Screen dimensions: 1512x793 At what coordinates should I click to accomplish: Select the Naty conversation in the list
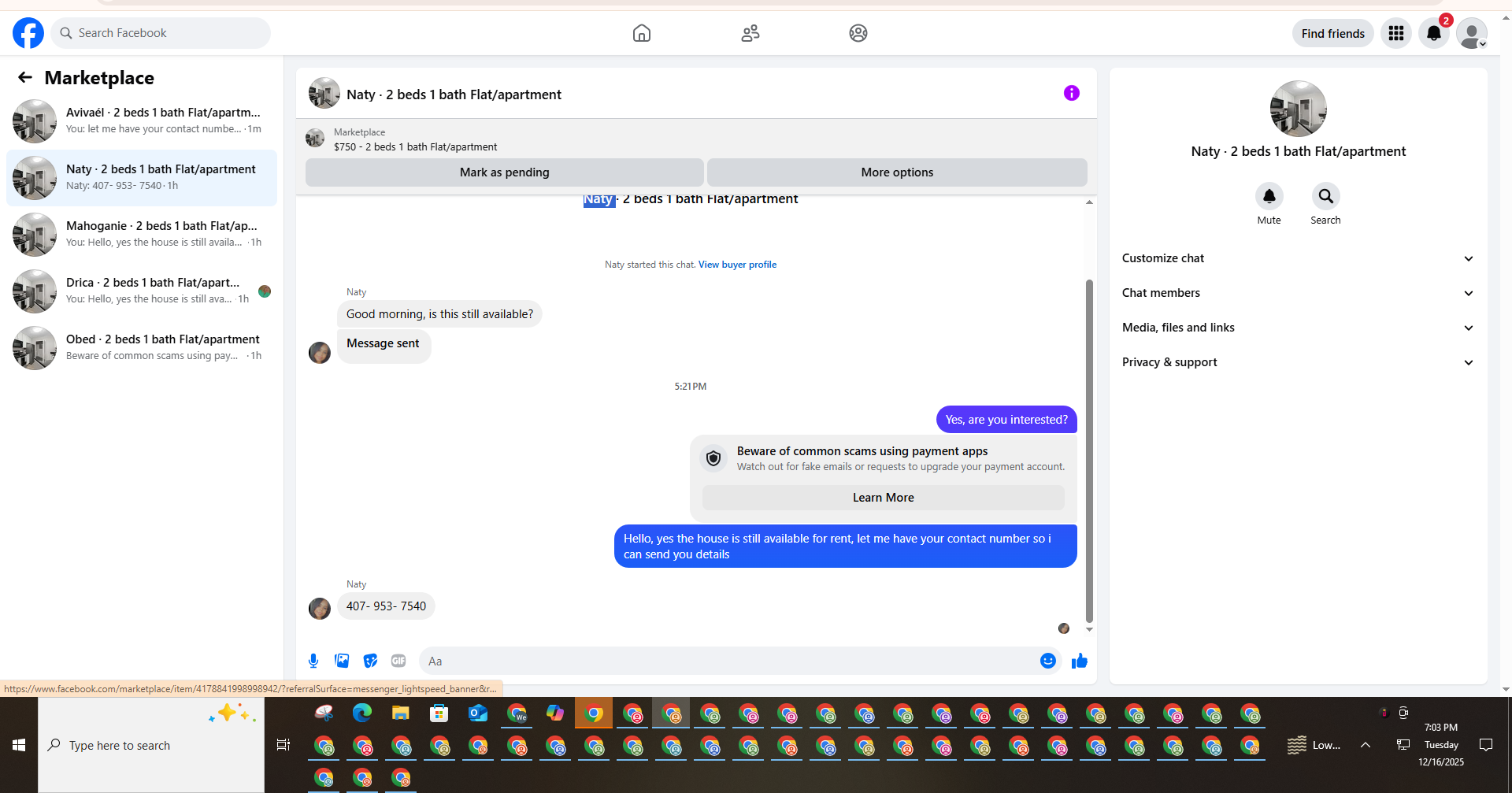[x=142, y=178]
